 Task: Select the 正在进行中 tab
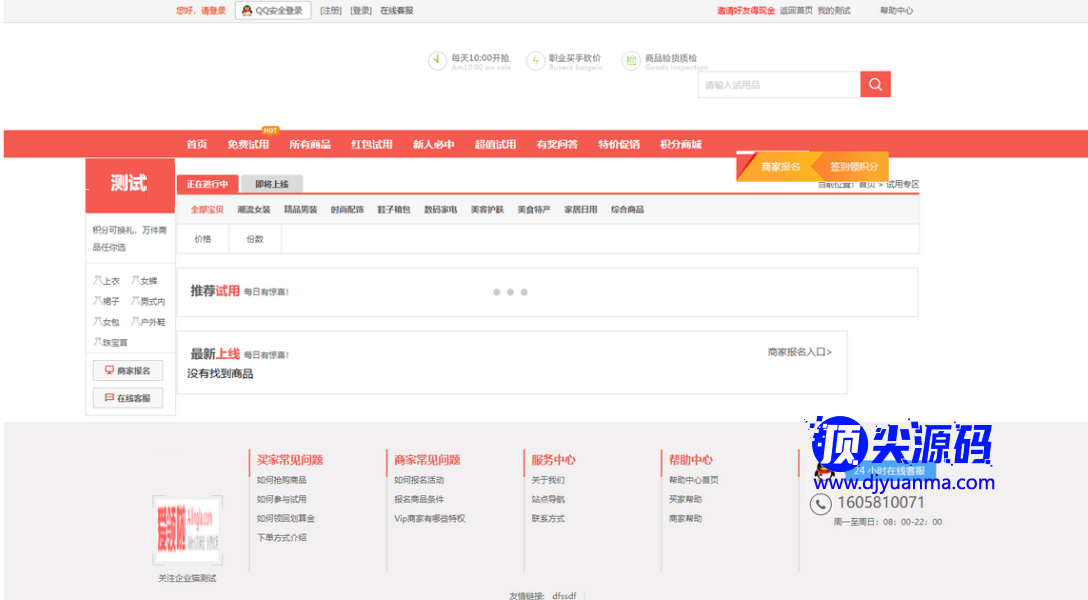pos(207,184)
